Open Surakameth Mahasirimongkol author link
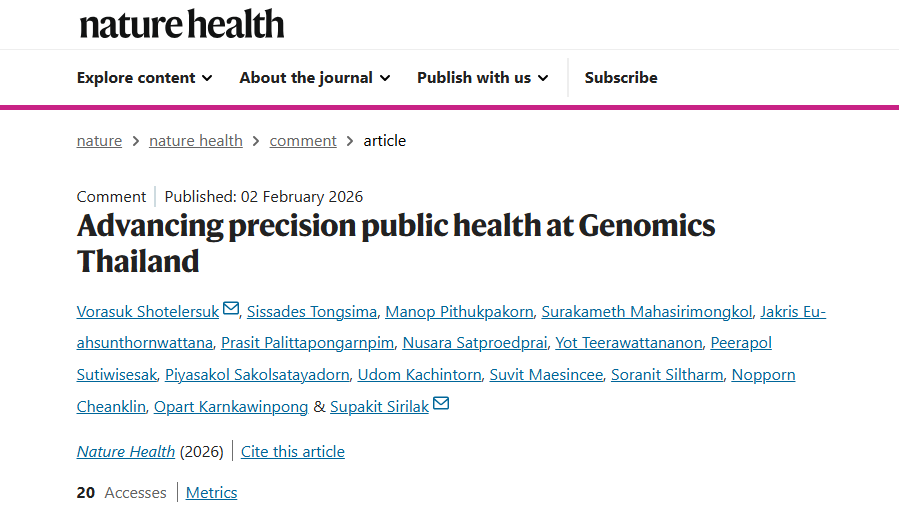 coord(646,312)
